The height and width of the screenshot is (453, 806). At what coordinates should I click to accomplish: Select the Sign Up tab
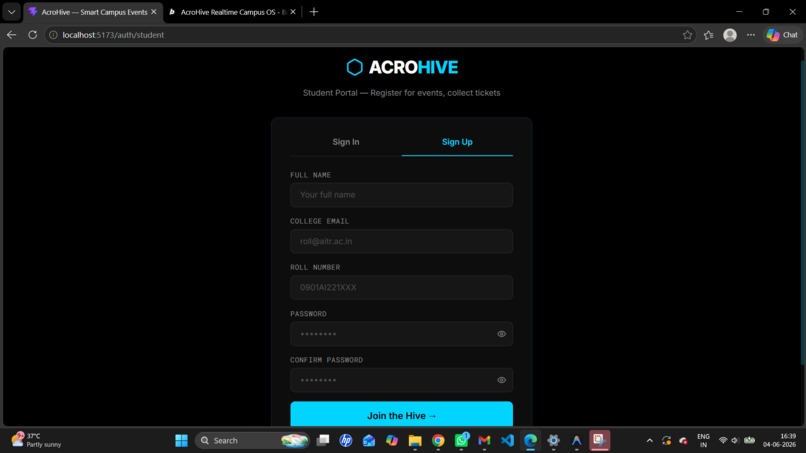pos(457,142)
